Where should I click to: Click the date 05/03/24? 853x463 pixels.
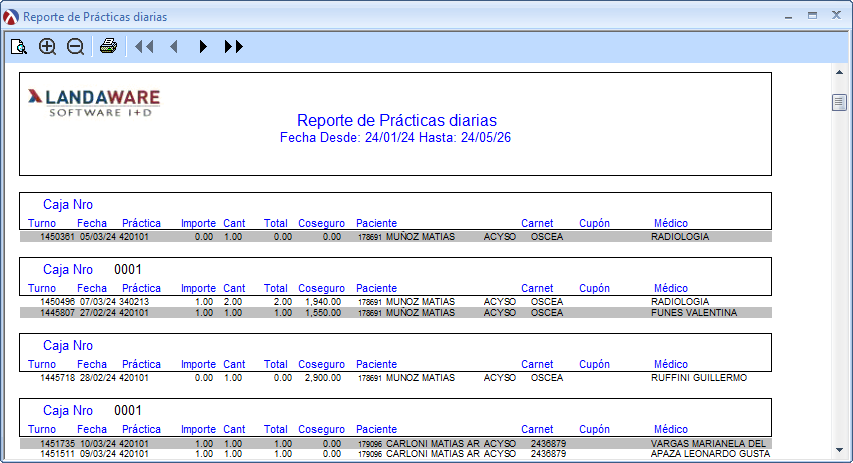pos(98,237)
